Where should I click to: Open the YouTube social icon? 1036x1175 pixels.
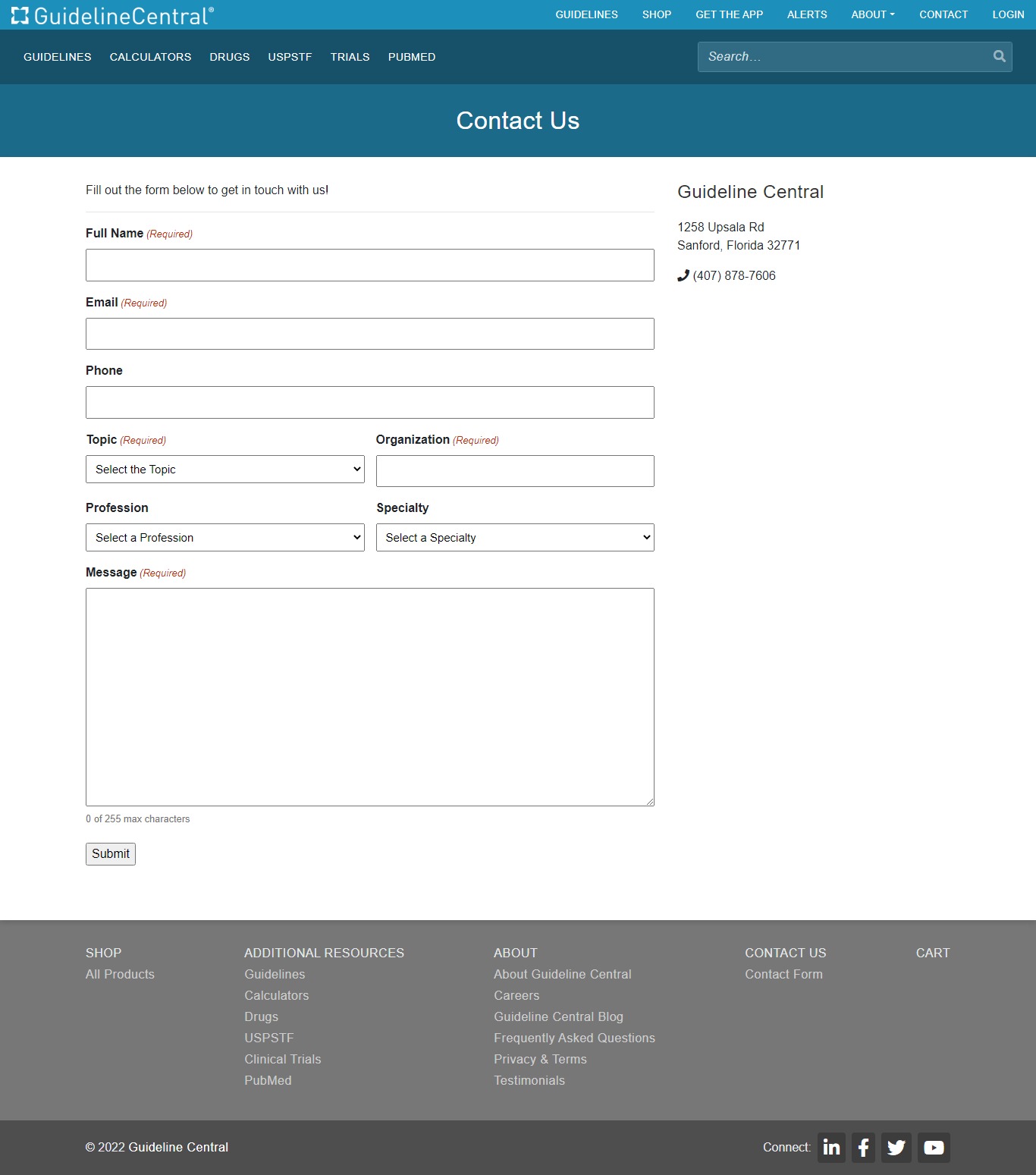(934, 1148)
